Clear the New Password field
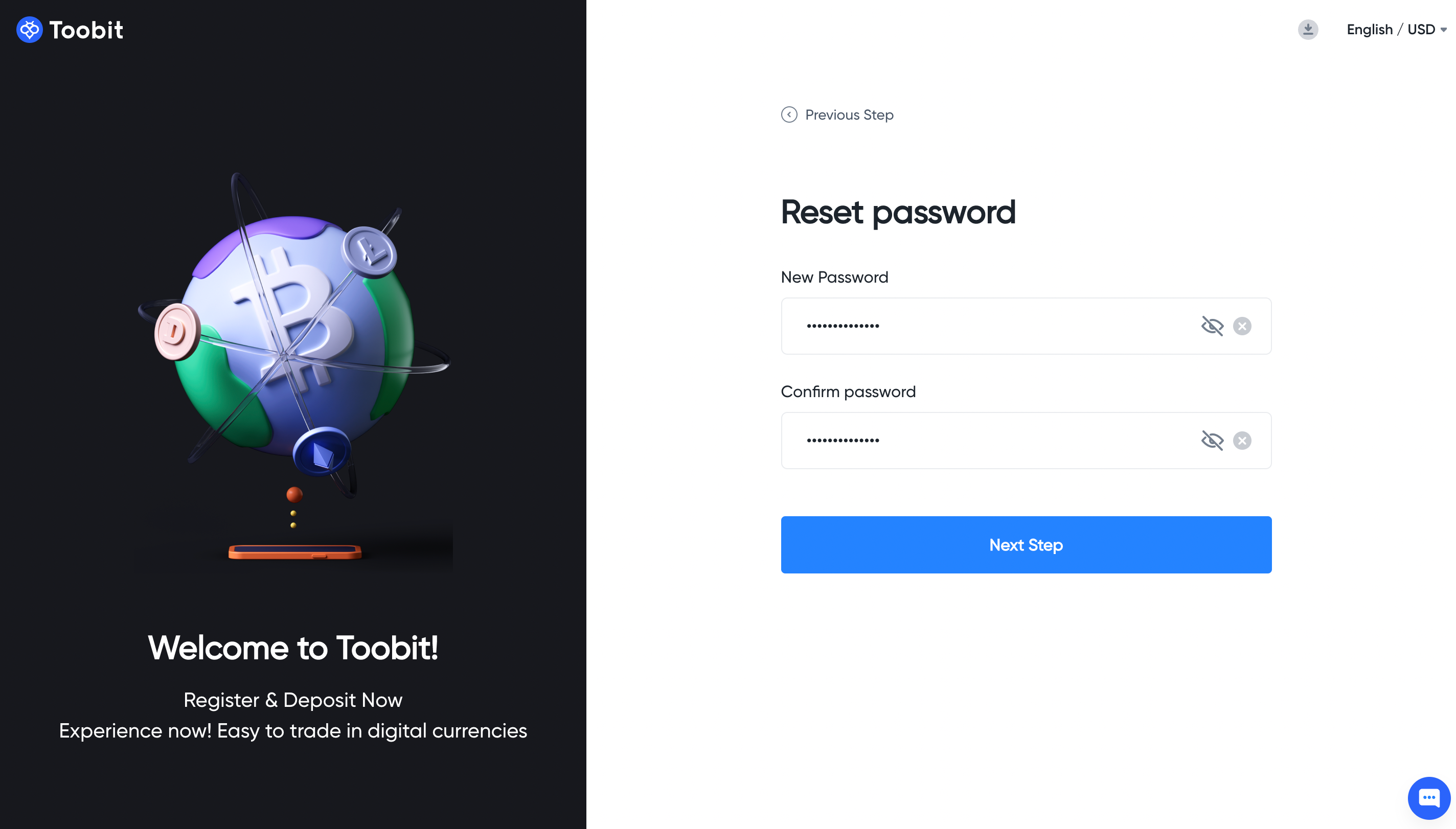The width and height of the screenshot is (1456, 829). point(1241,326)
